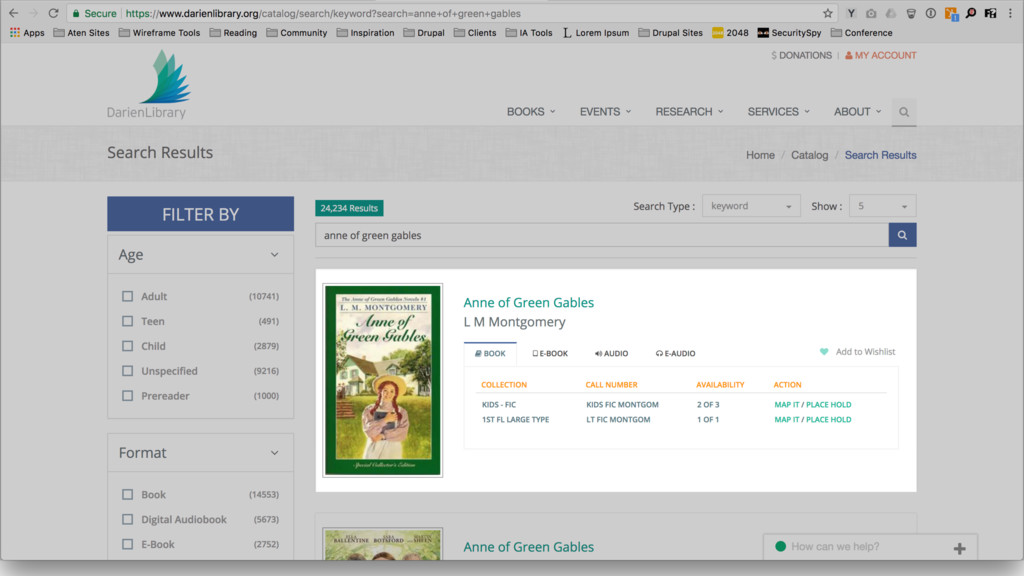
Task: Collapse the Format filter section
Action: click(274, 453)
